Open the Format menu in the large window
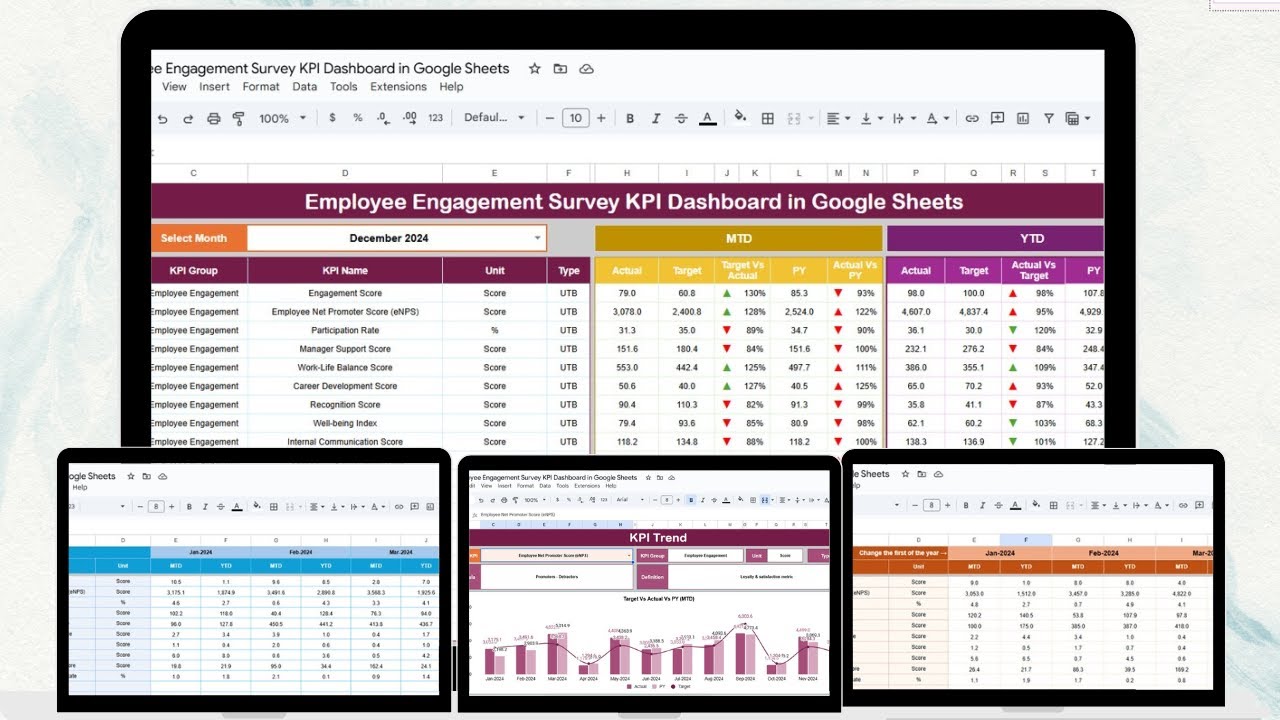This screenshot has height=720, width=1280. tap(261, 87)
